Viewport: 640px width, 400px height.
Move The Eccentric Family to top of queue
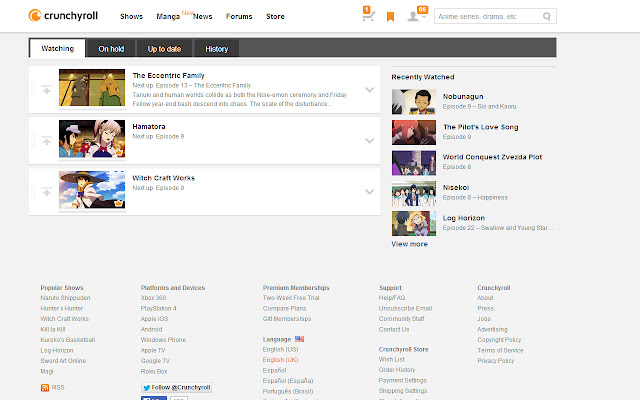click(47, 89)
